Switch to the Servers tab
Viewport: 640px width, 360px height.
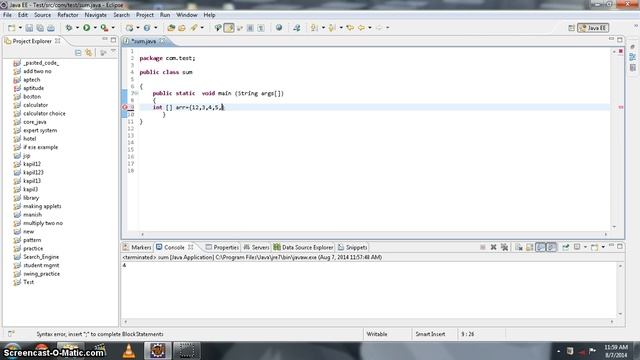coord(256,247)
